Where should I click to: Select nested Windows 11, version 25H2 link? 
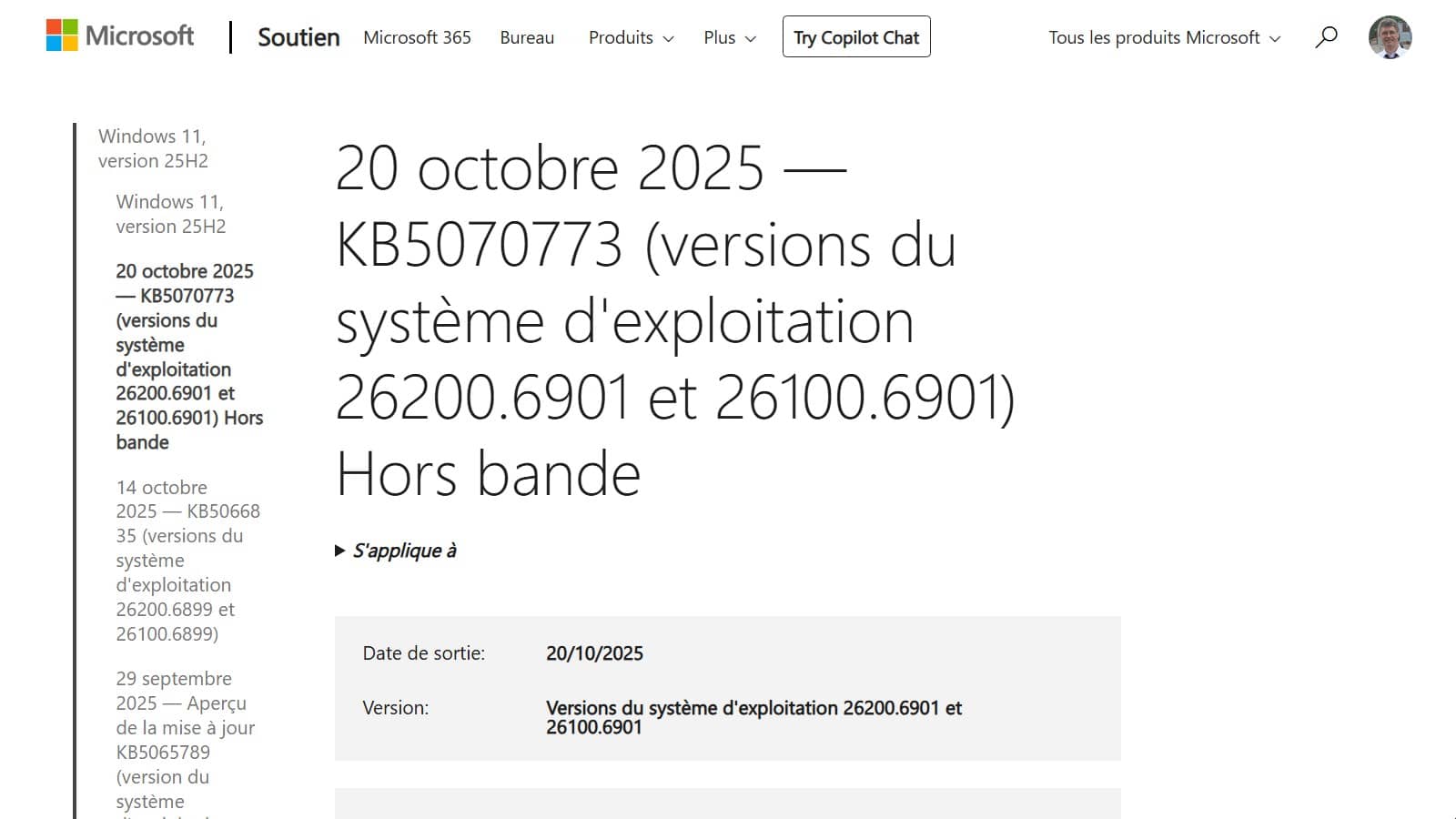(x=170, y=214)
